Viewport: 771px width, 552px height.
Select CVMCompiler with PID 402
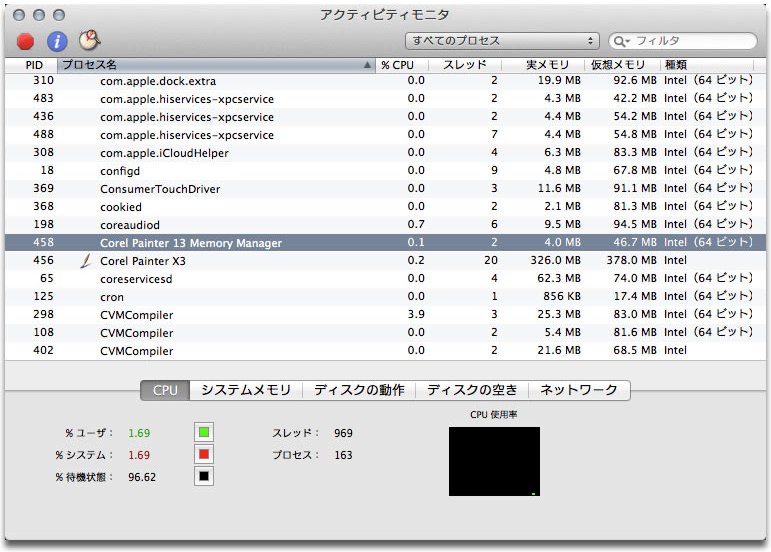[386, 351]
